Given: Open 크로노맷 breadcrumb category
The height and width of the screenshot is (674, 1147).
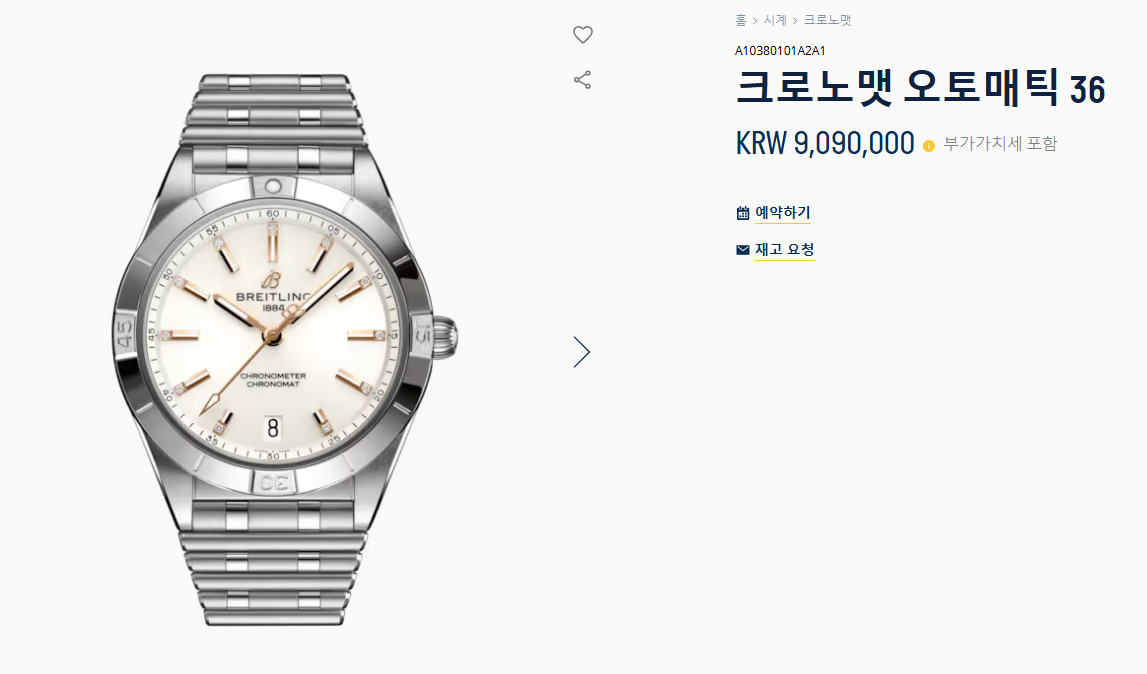Looking at the screenshot, I should tap(827, 20).
